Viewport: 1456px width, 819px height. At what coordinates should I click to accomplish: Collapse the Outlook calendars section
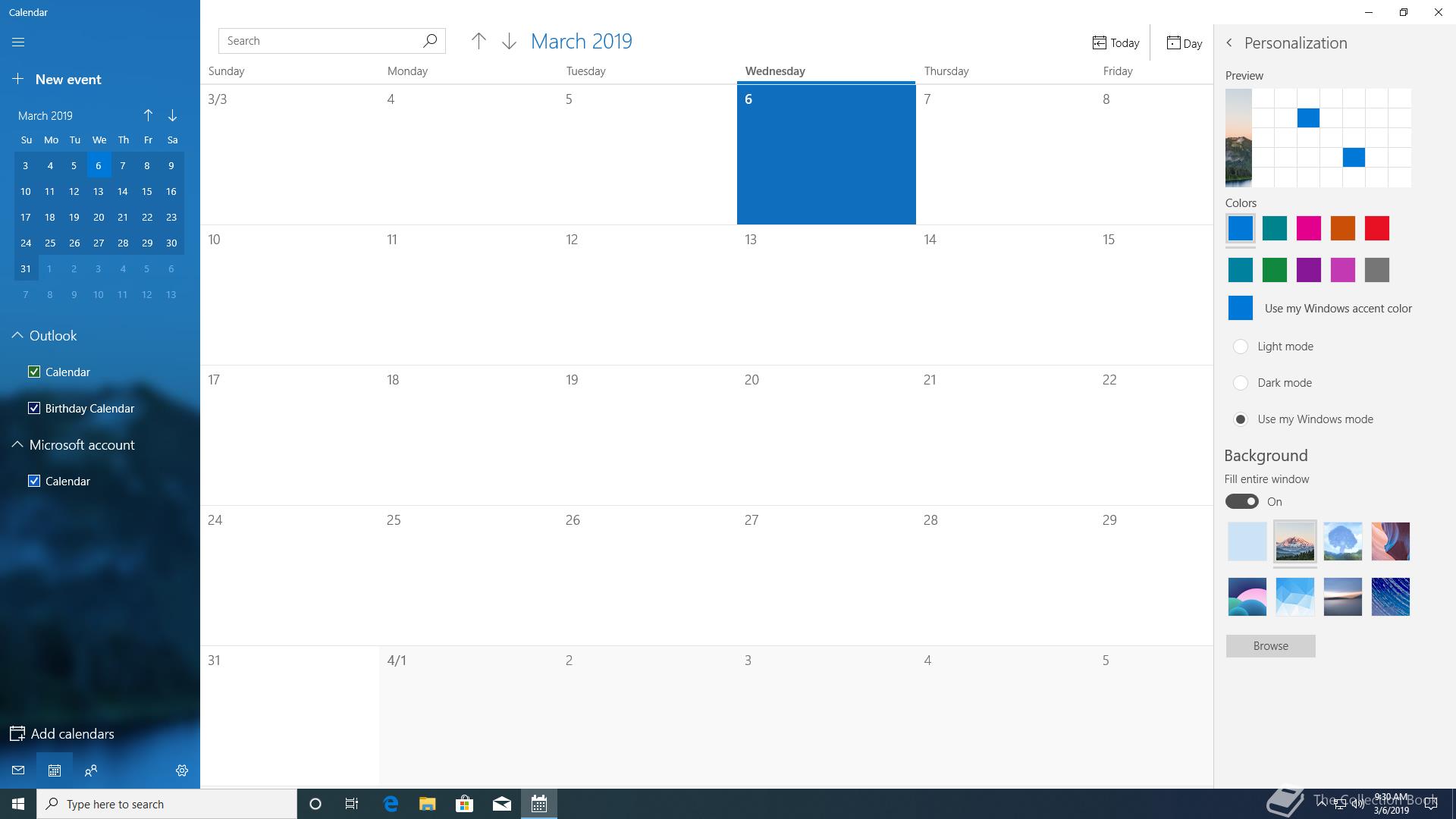tap(17, 335)
